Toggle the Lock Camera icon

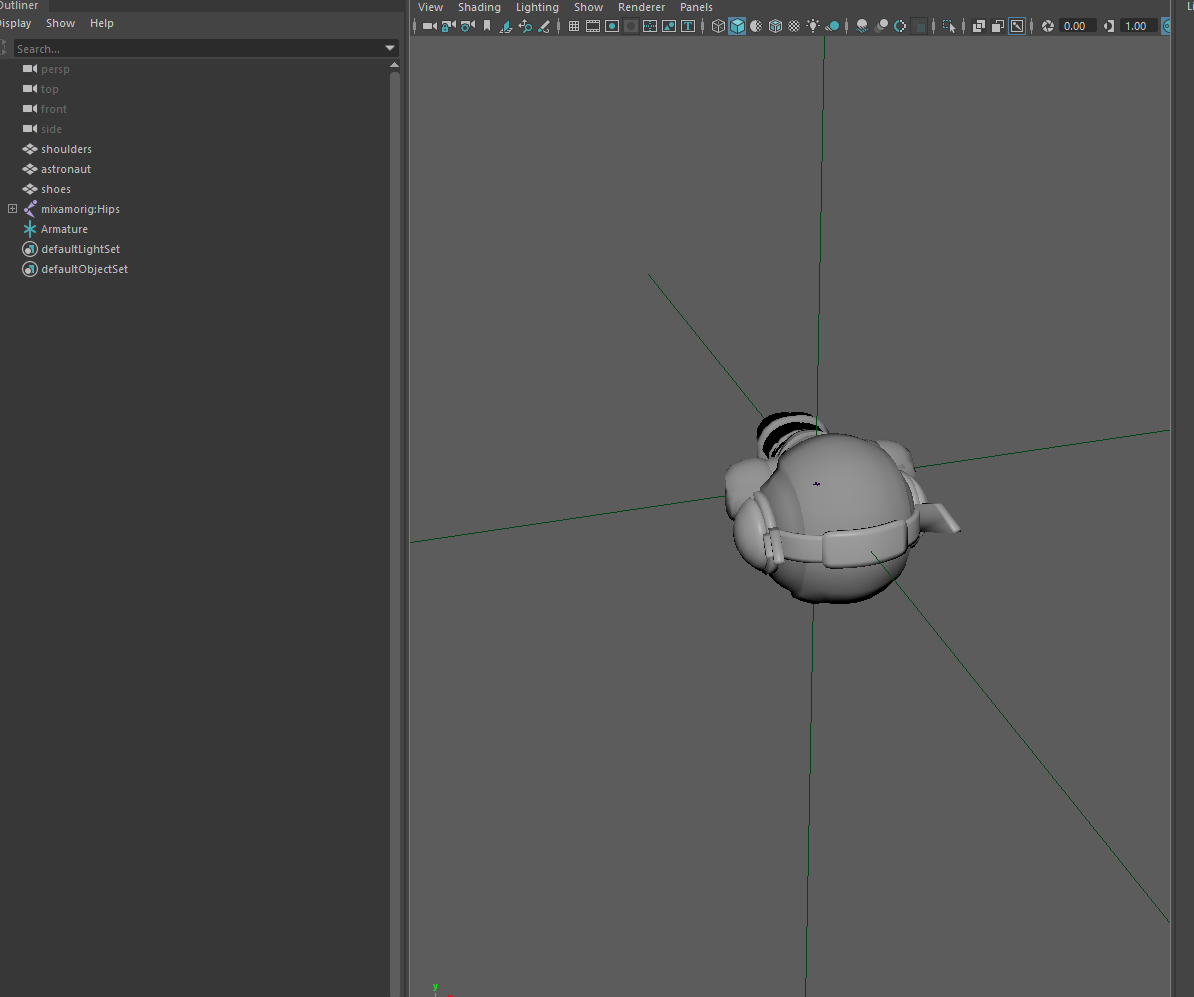click(x=449, y=26)
